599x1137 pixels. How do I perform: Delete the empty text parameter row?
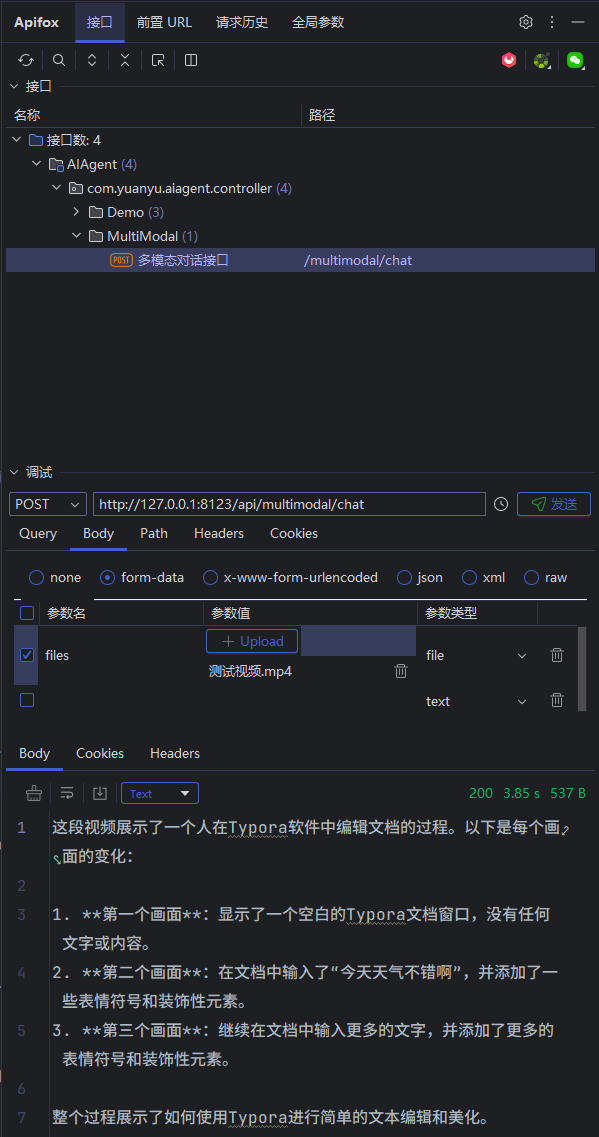(x=557, y=700)
